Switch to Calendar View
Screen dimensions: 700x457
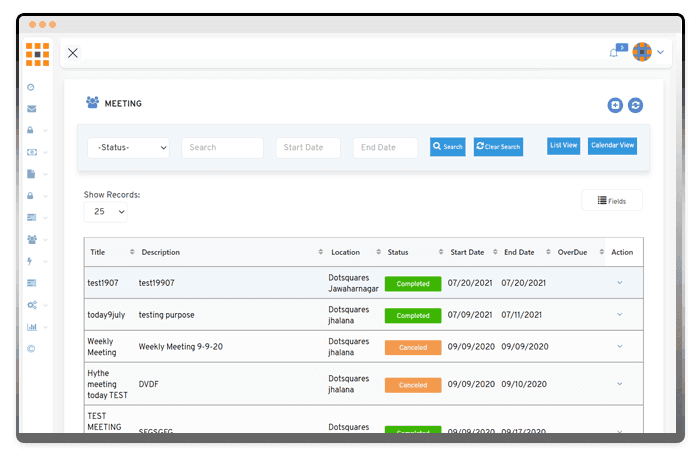click(x=612, y=145)
